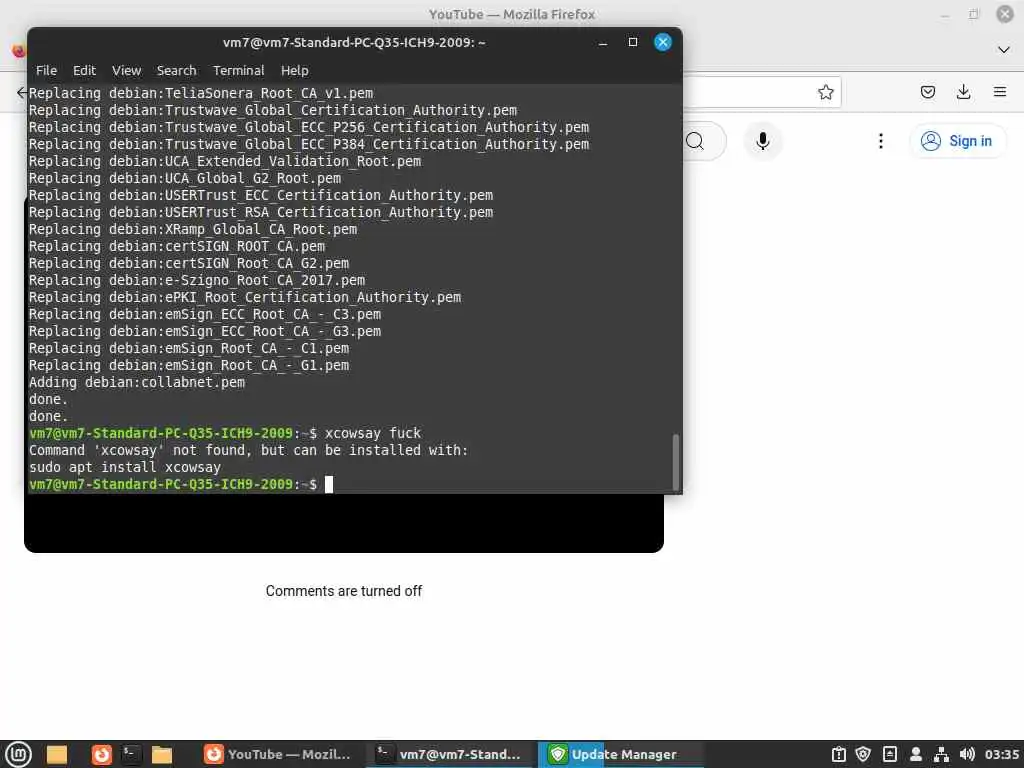
Task: Click Firefox back arrow button
Action: (21, 92)
